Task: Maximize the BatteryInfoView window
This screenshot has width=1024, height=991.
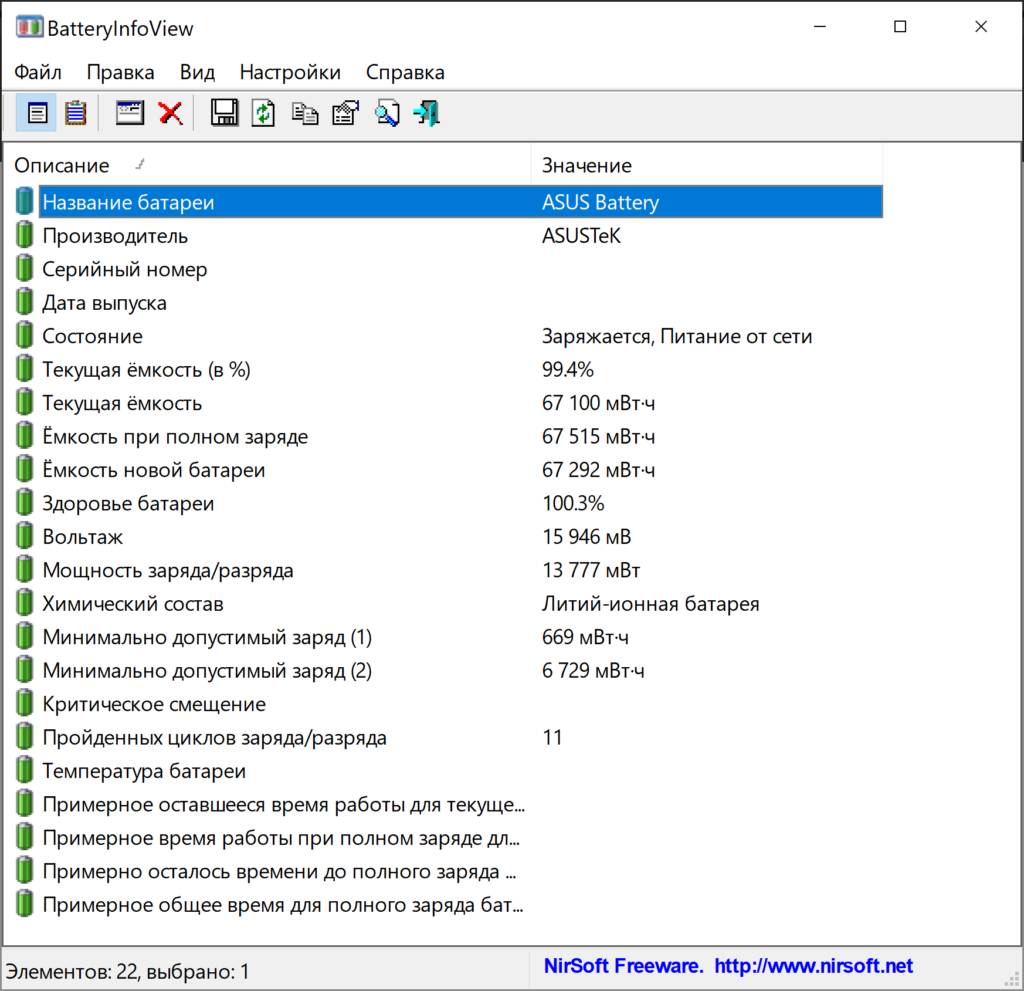Action: click(900, 27)
